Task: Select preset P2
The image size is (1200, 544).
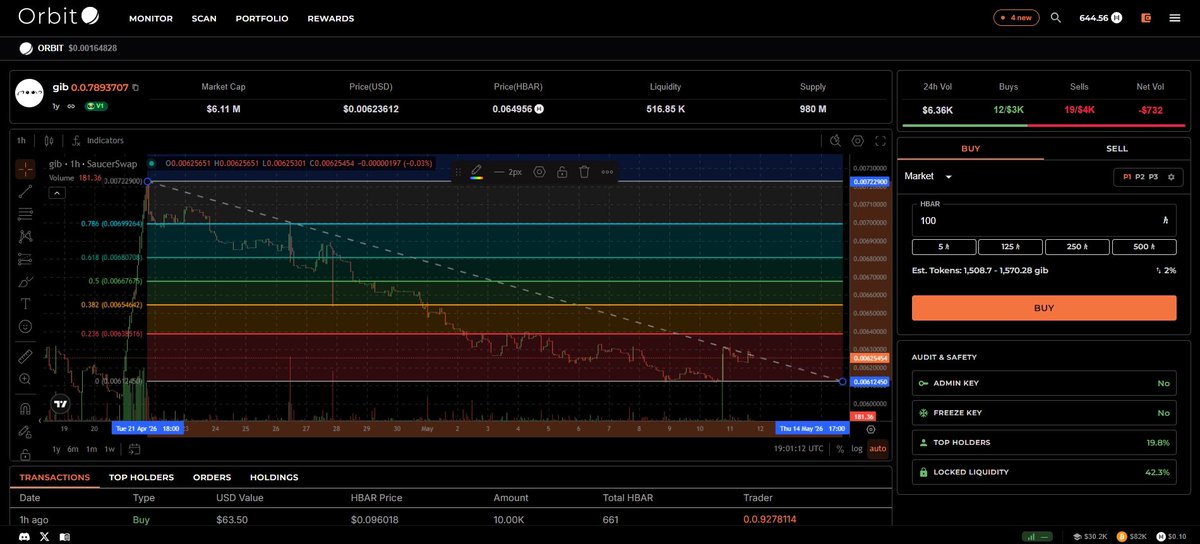Action: (1140, 176)
